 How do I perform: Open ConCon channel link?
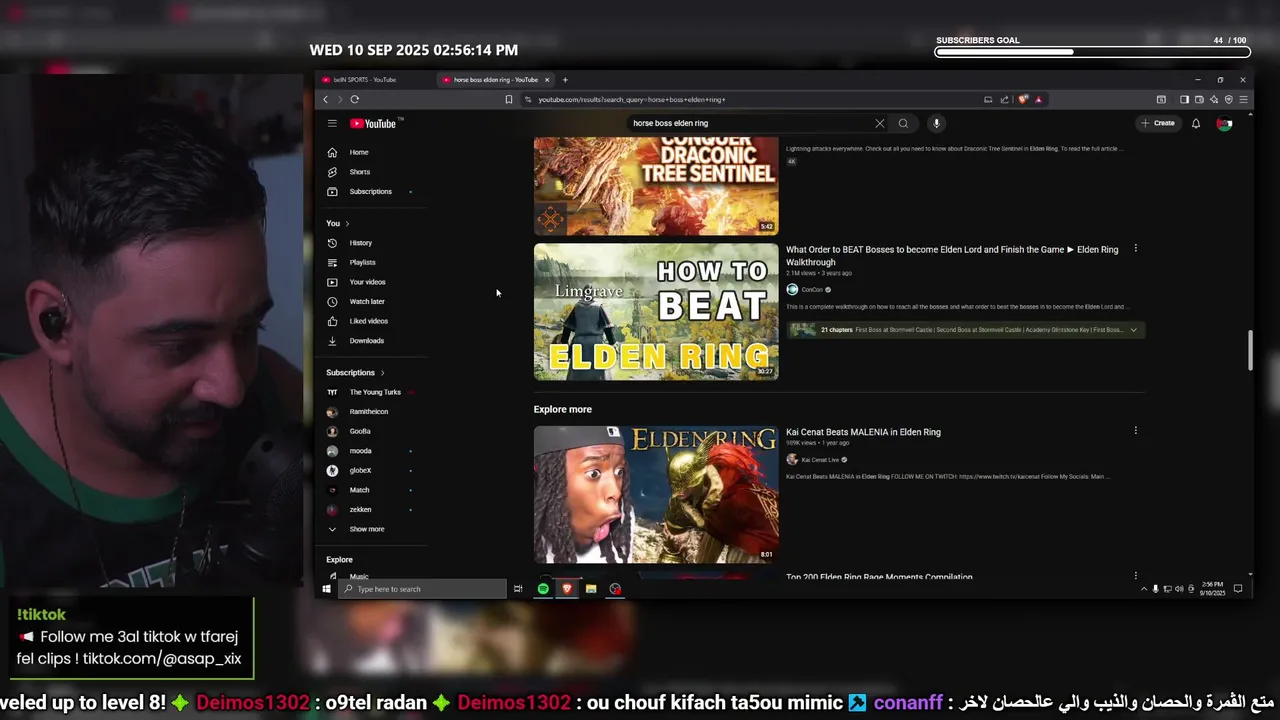click(811, 290)
